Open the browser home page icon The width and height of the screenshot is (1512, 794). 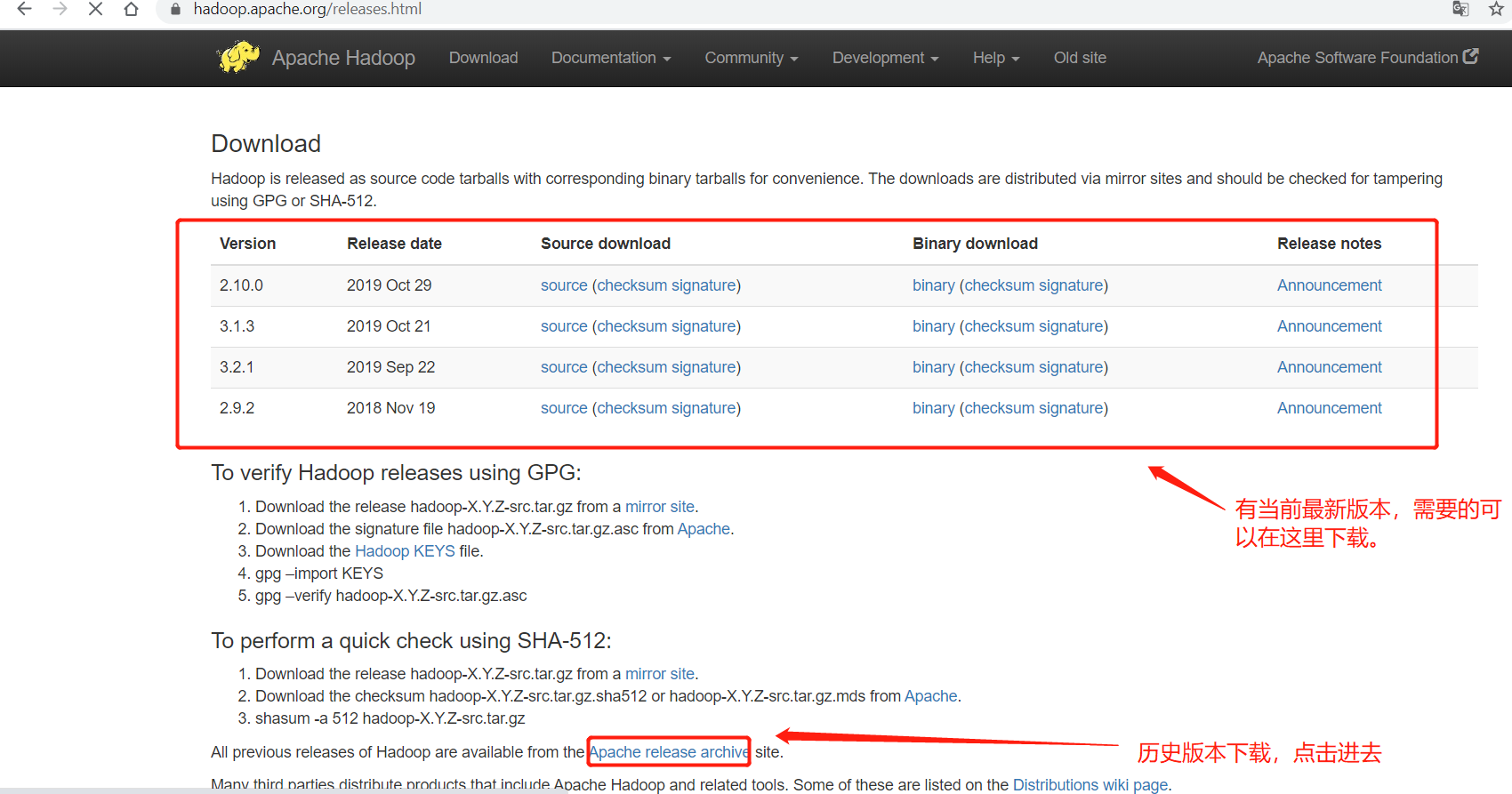coord(131,9)
